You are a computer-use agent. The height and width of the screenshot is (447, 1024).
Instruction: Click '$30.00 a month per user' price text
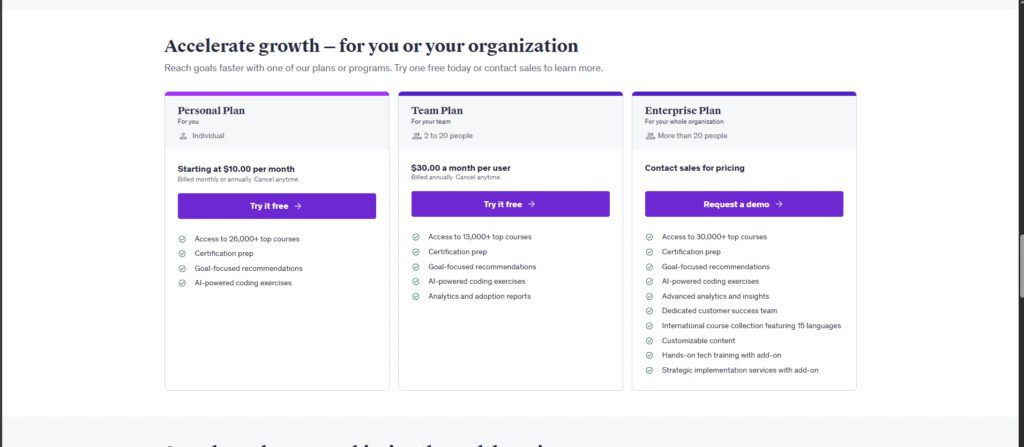[460, 168]
